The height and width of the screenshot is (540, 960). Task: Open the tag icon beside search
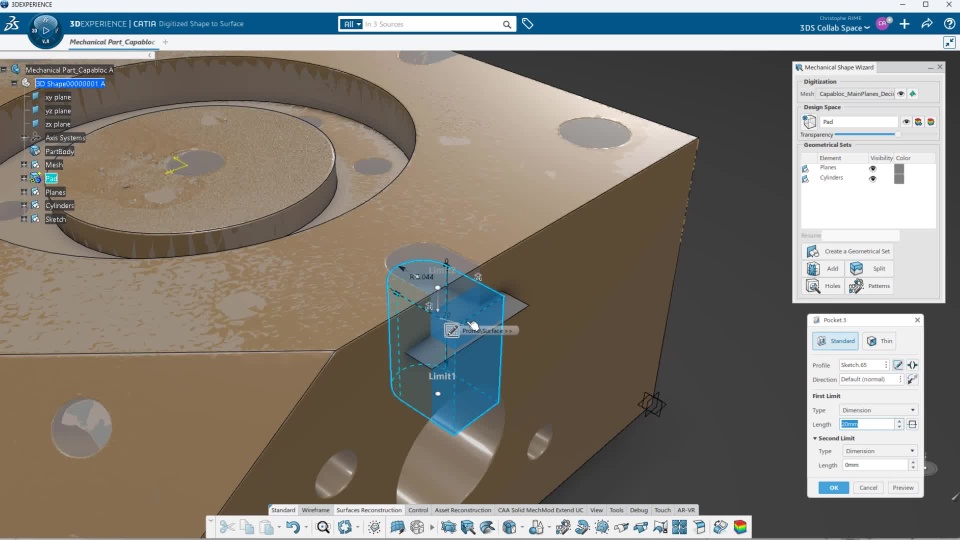click(x=527, y=24)
